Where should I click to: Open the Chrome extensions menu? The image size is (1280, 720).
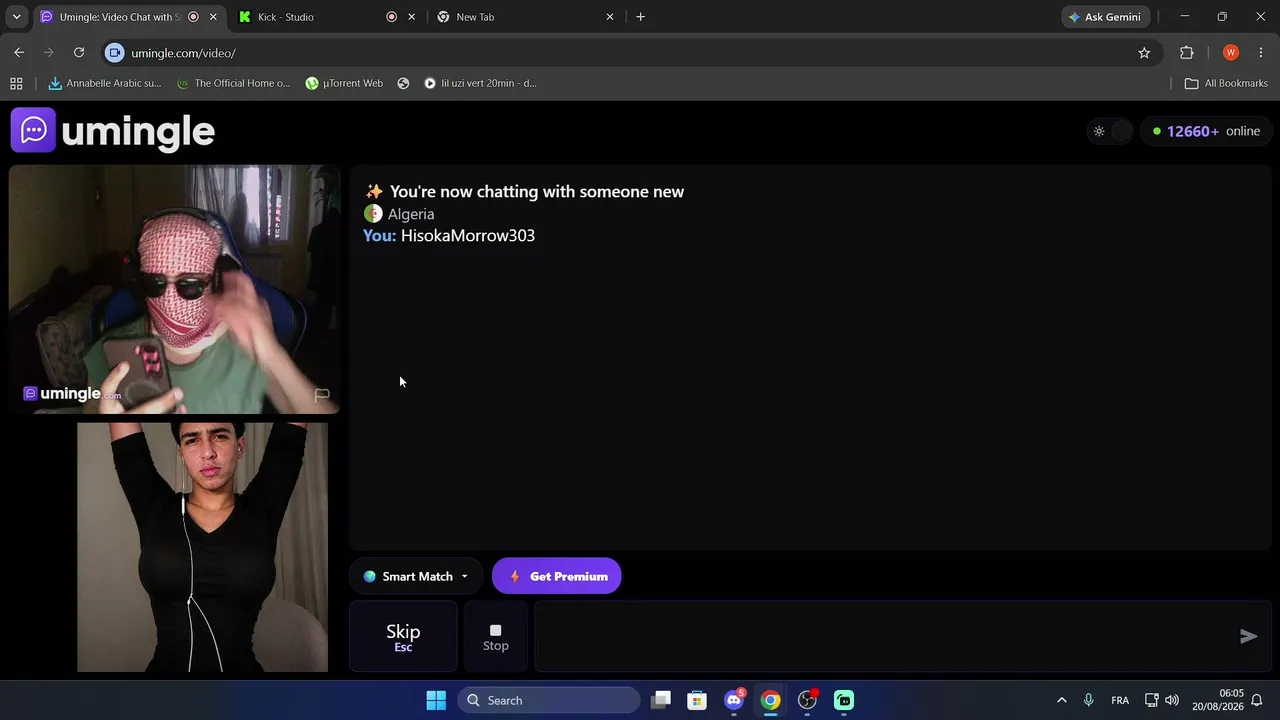click(1187, 53)
